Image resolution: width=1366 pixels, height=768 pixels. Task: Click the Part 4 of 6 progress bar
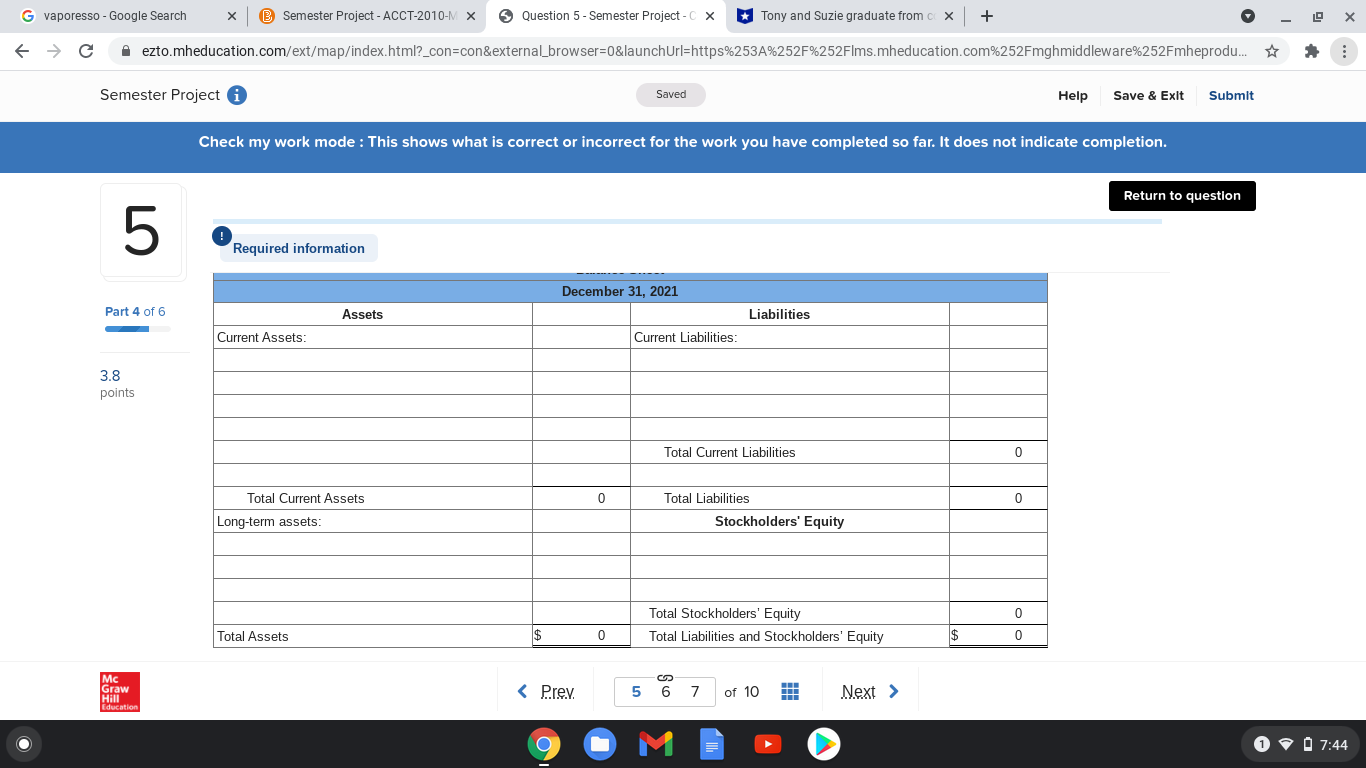click(x=137, y=329)
